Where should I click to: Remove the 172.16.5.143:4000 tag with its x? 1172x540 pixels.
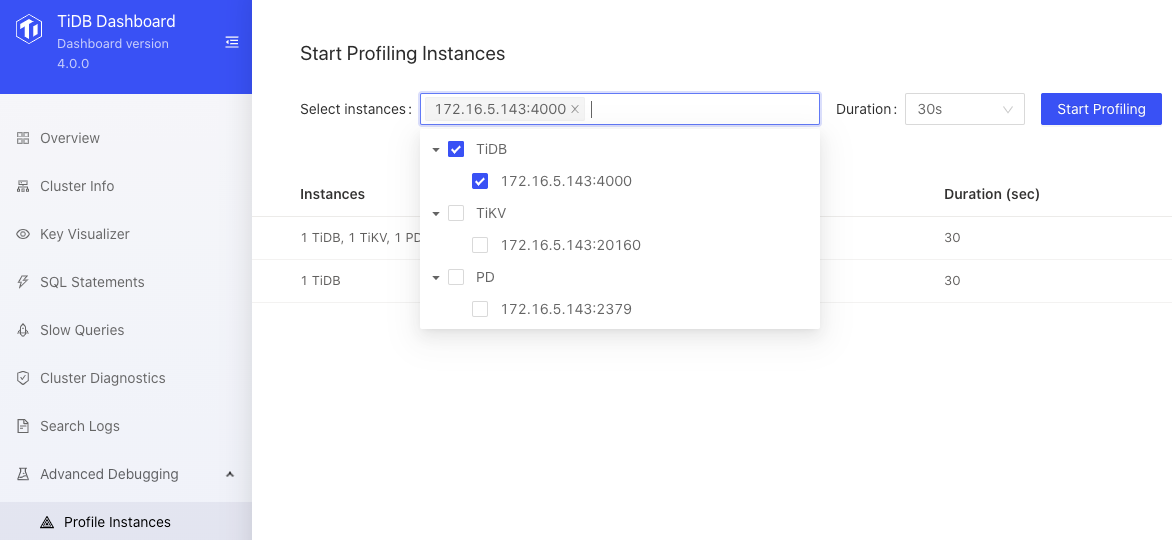point(575,109)
